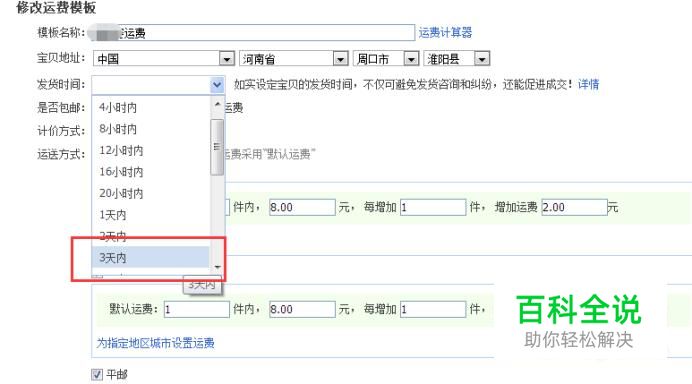Screen dimensions: 692x384
Task: Edit 默认运费 quantity field with 1
Action: pyautogui.click(x=197, y=309)
